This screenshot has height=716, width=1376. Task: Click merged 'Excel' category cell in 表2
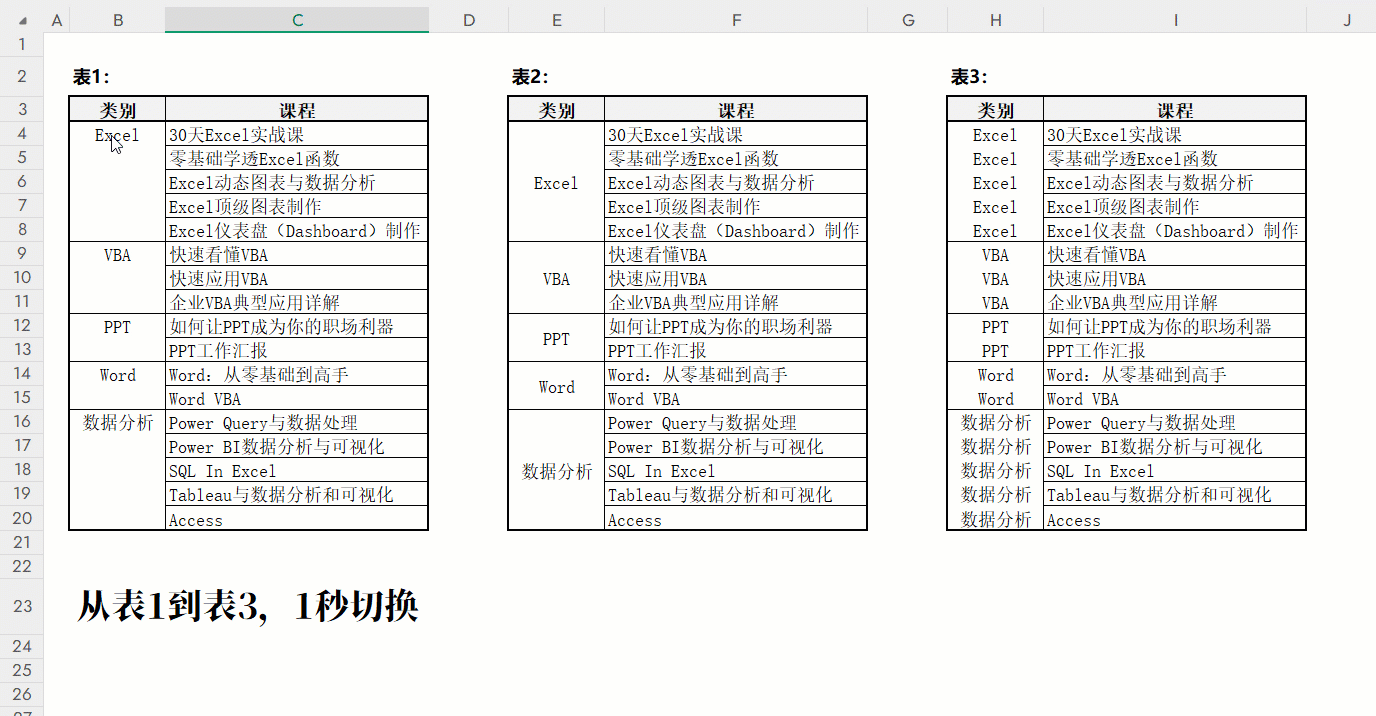pyautogui.click(x=556, y=182)
